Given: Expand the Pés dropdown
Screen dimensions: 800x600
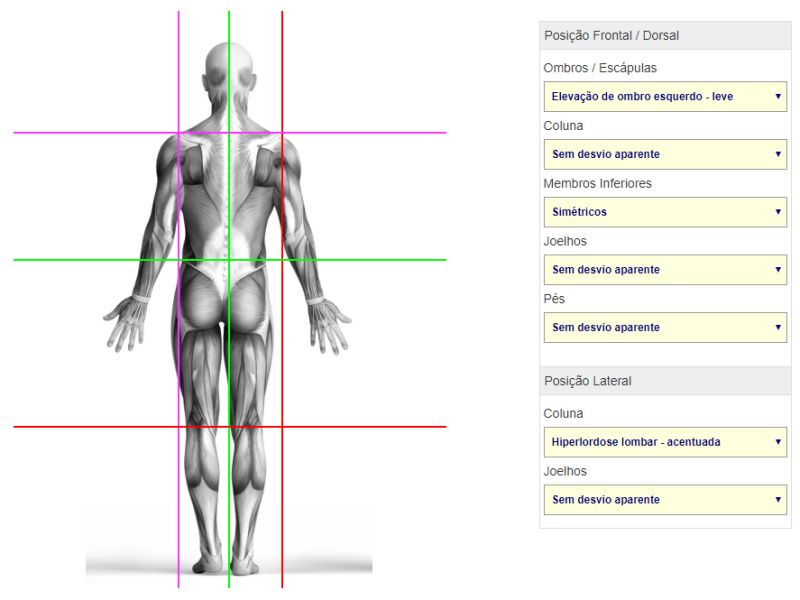Looking at the screenshot, I should tap(665, 328).
